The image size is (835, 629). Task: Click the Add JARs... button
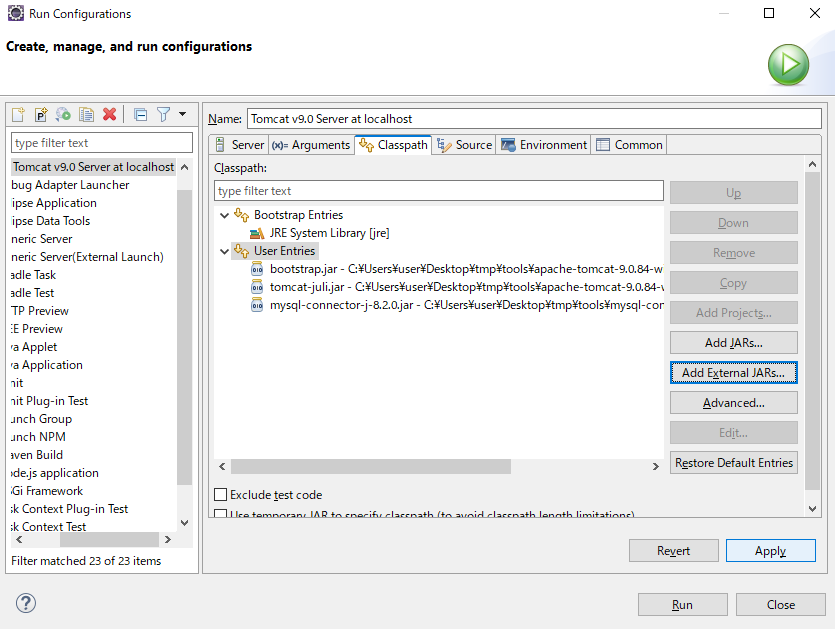point(733,342)
